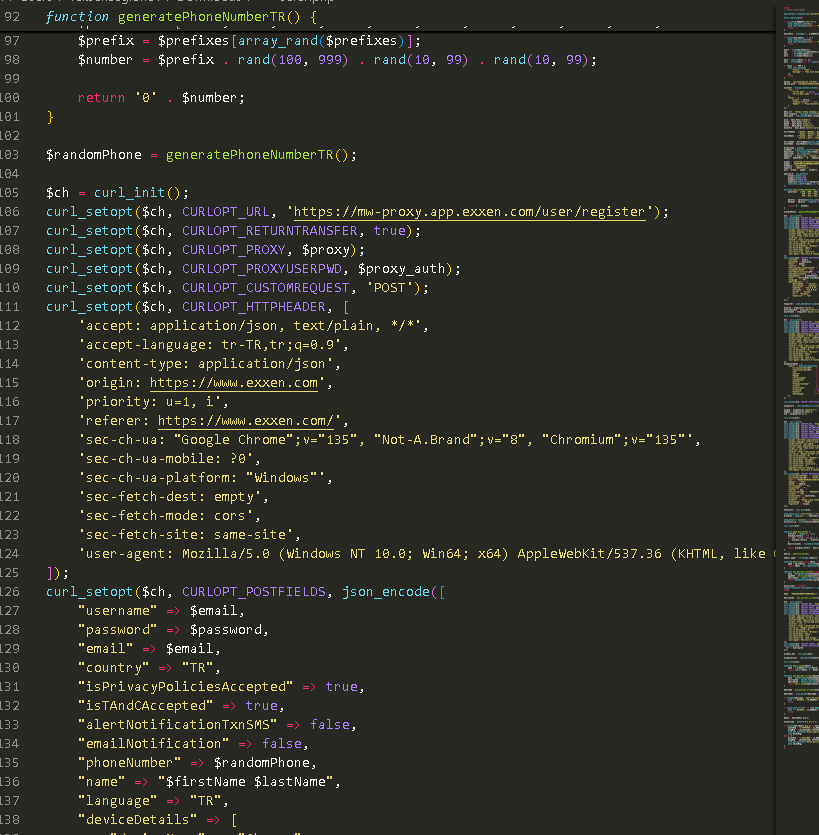Click the json_encode function call
Screen dimensions: 819x835
pyautogui.click(x=386, y=592)
